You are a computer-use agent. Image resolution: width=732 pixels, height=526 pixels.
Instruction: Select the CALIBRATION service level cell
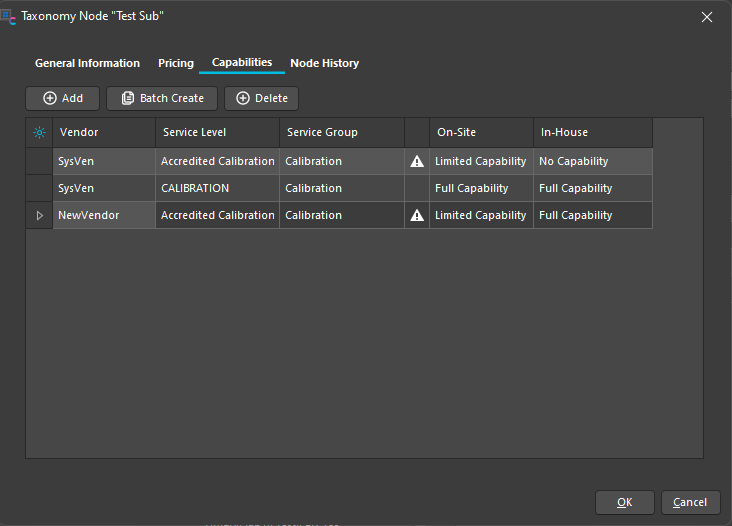tap(217, 188)
